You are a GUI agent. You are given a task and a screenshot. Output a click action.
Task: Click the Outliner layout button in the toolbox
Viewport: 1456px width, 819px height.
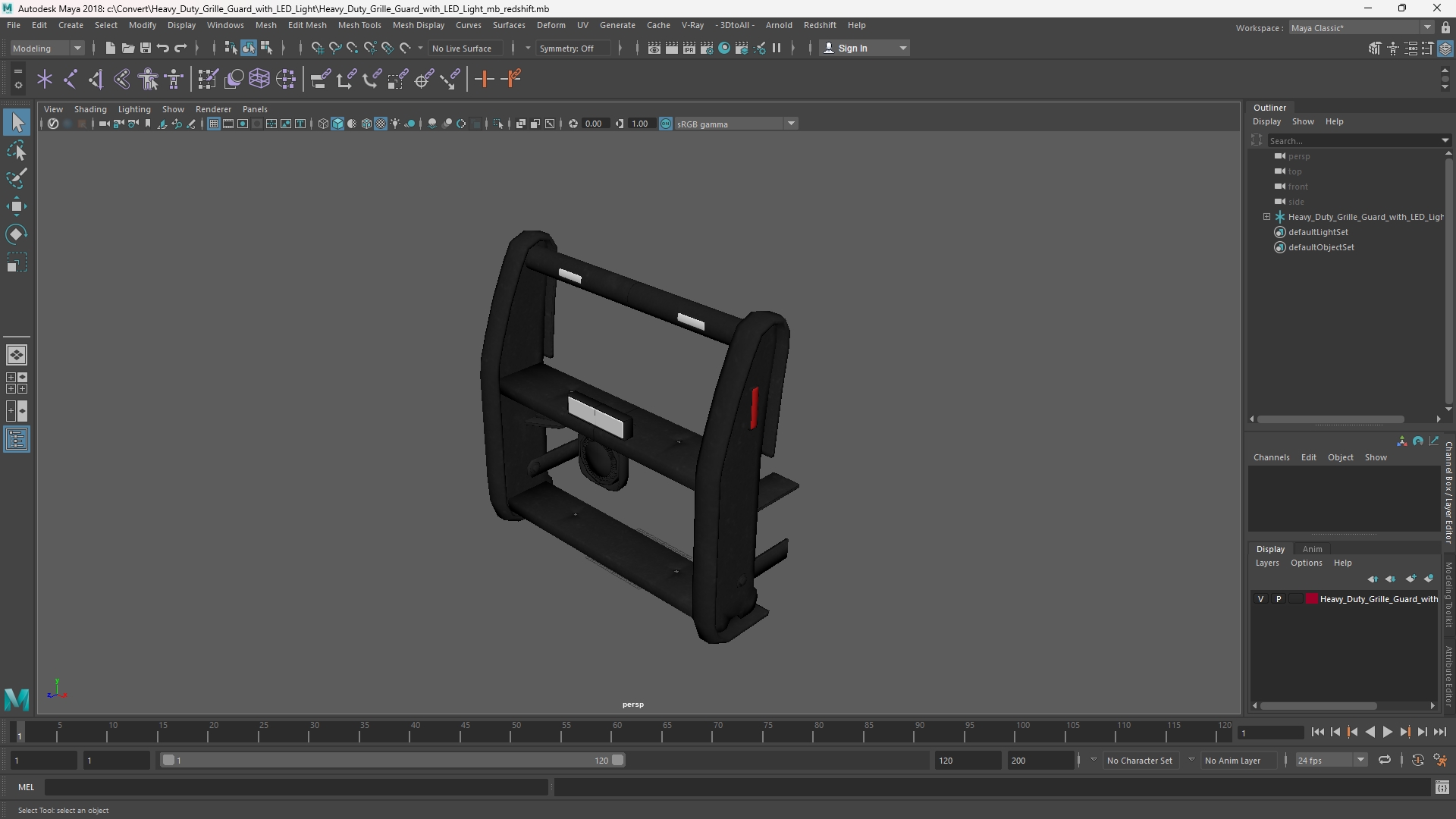click(x=17, y=440)
